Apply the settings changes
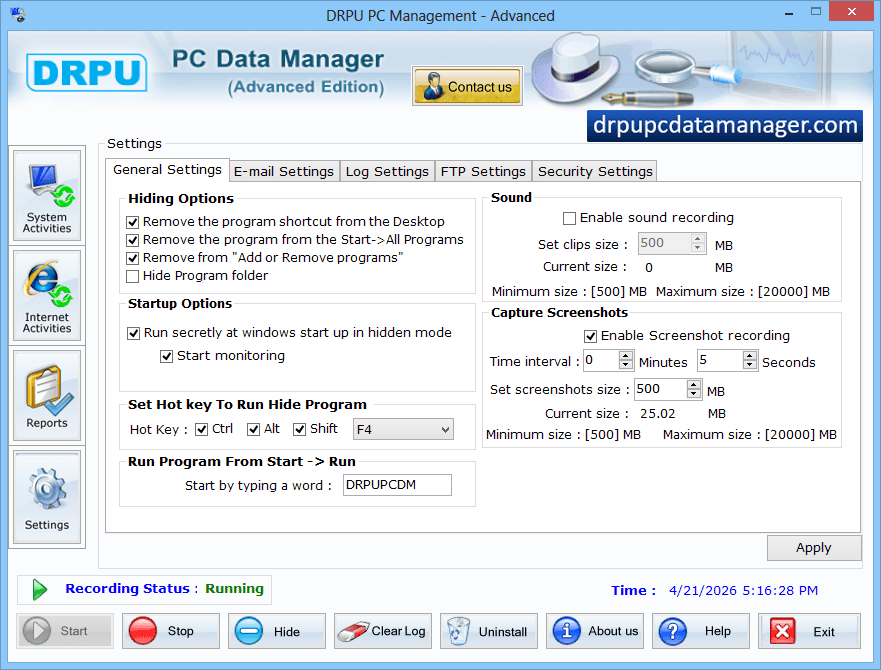Viewport: 881px width, 670px height. [x=814, y=547]
